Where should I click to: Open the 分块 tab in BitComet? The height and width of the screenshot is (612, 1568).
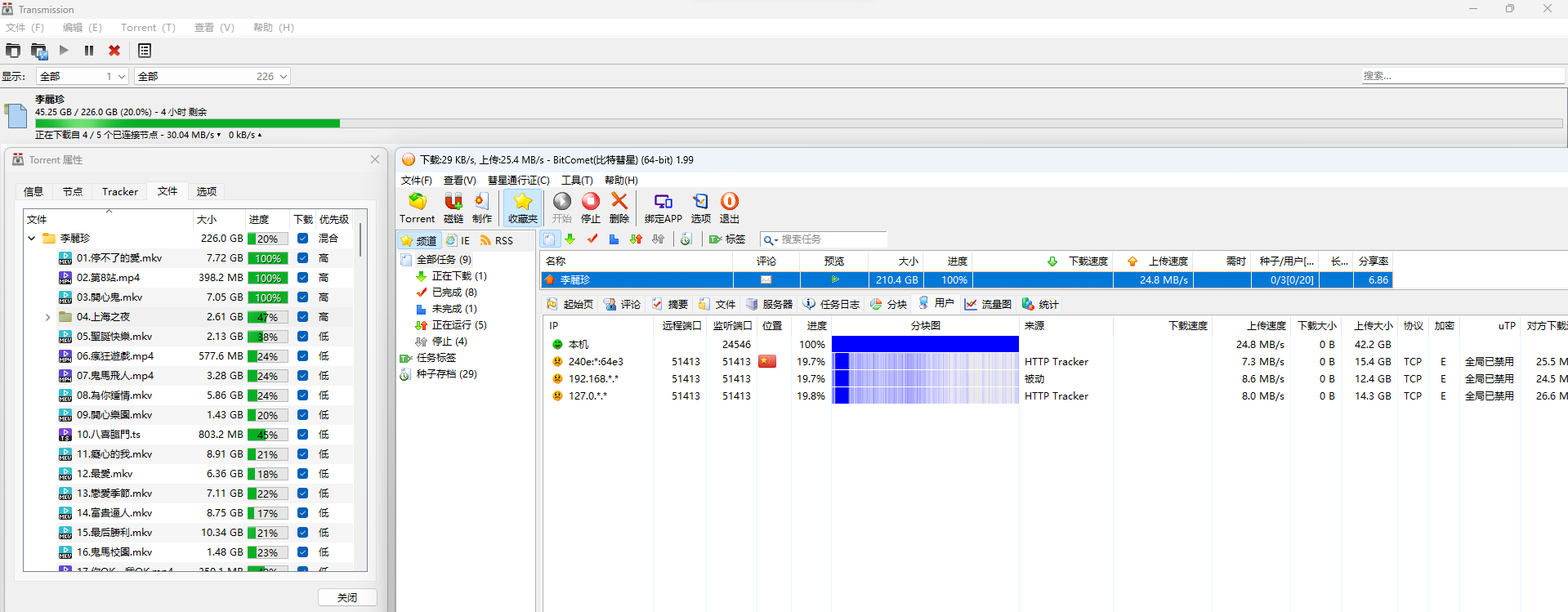[x=888, y=304]
